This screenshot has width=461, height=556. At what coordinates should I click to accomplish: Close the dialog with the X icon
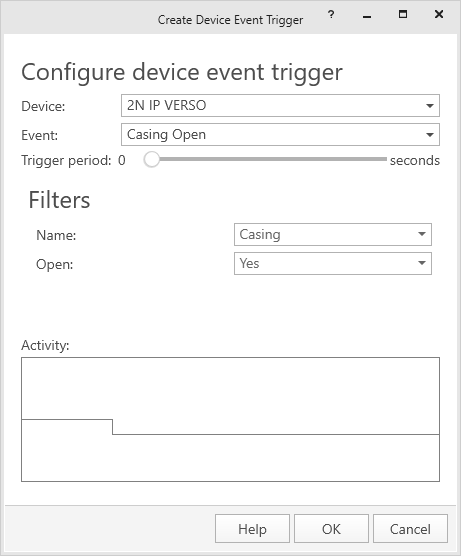pos(439,14)
